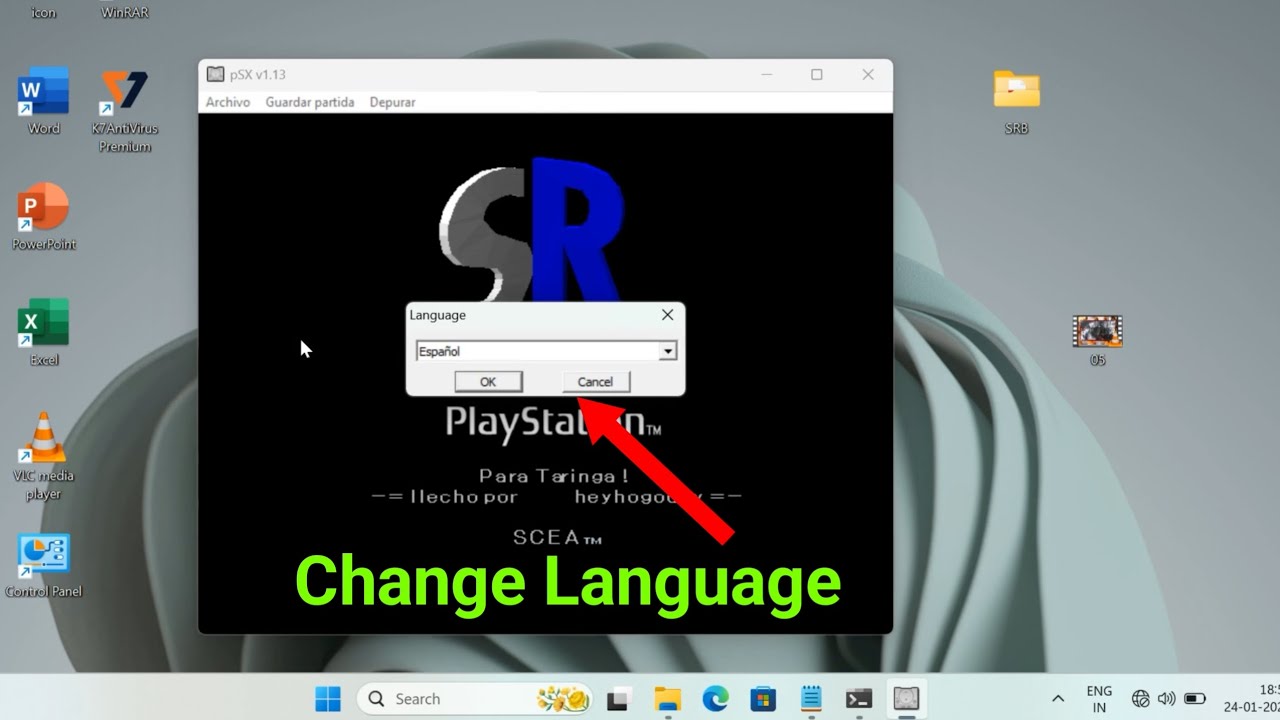Switch to pSX emulator taskbar icon
Image resolution: width=1280 pixels, height=720 pixels.
point(906,698)
